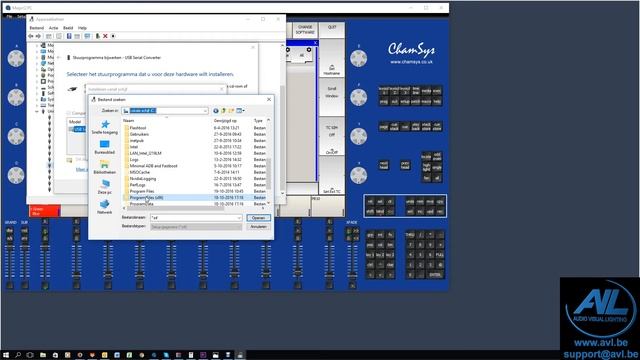Open Netwerk in the dialog sidebar
Viewport: 640px width, 360px height.
coord(104,207)
